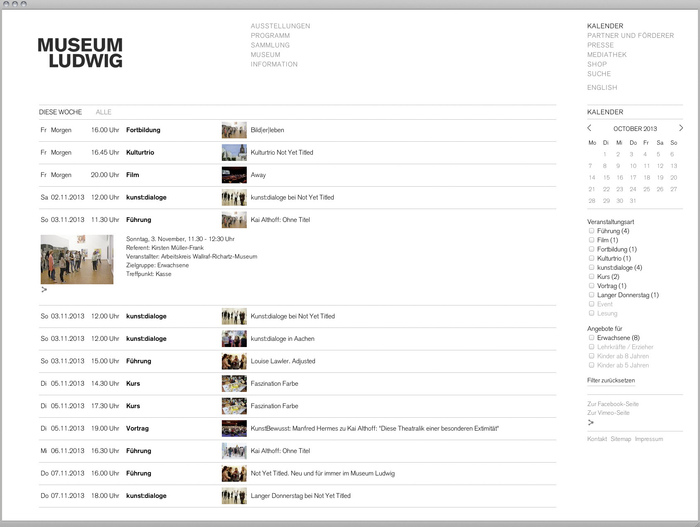Go to previous month in calendar

[589, 128]
